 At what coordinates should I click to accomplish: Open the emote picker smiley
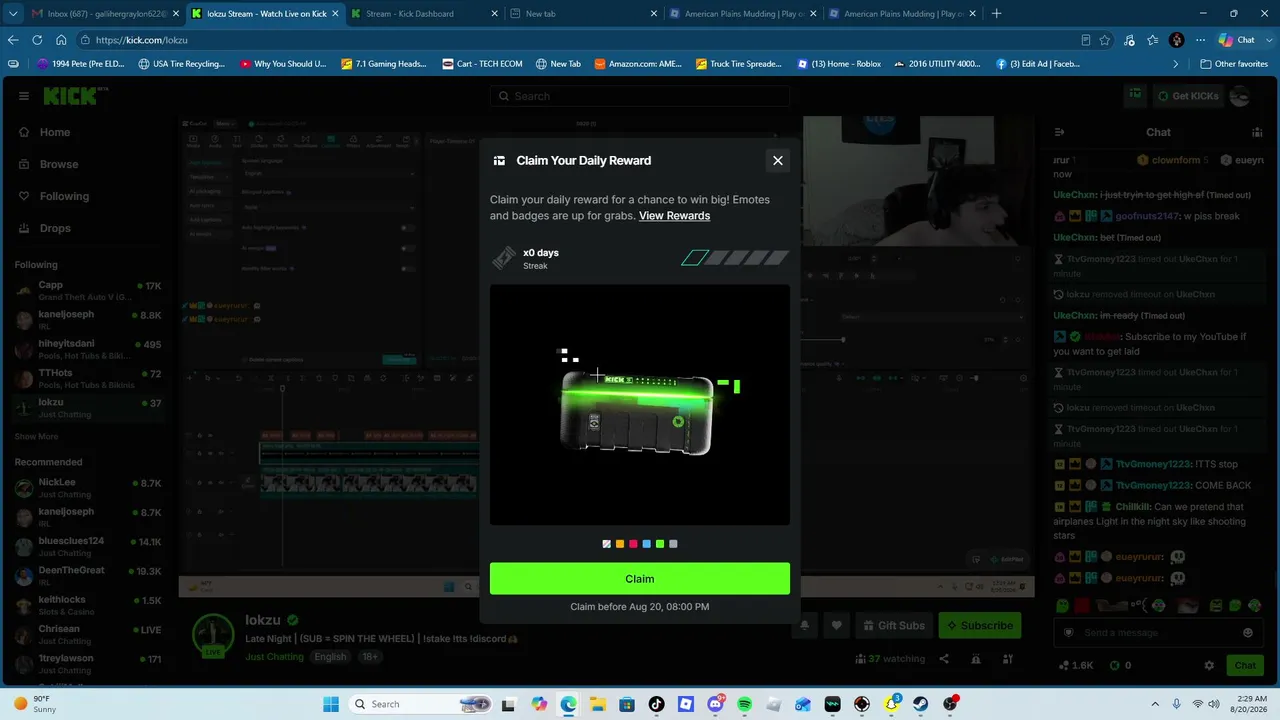click(x=1247, y=633)
